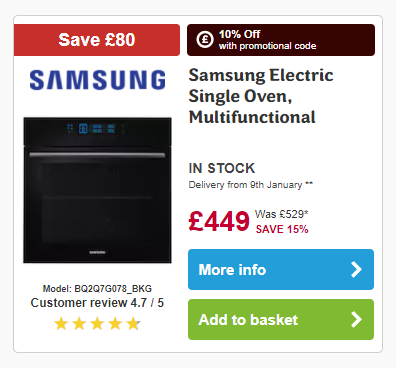Image resolution: width=396 pixels, height=368 pixels.
Task: Click the £449 price
Action: coord(219,221)
